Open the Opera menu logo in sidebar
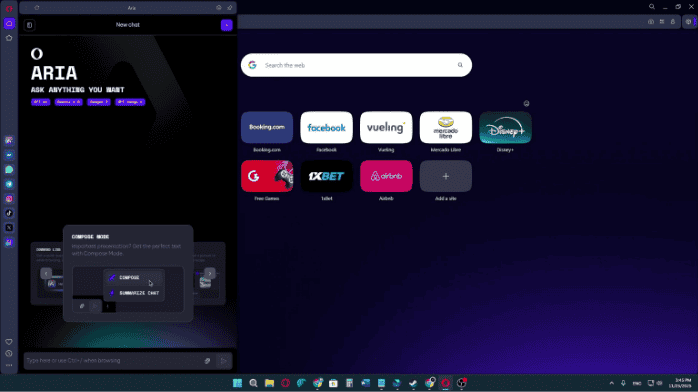Viewport: 698px width, 392px height. [x=9, y=8]
